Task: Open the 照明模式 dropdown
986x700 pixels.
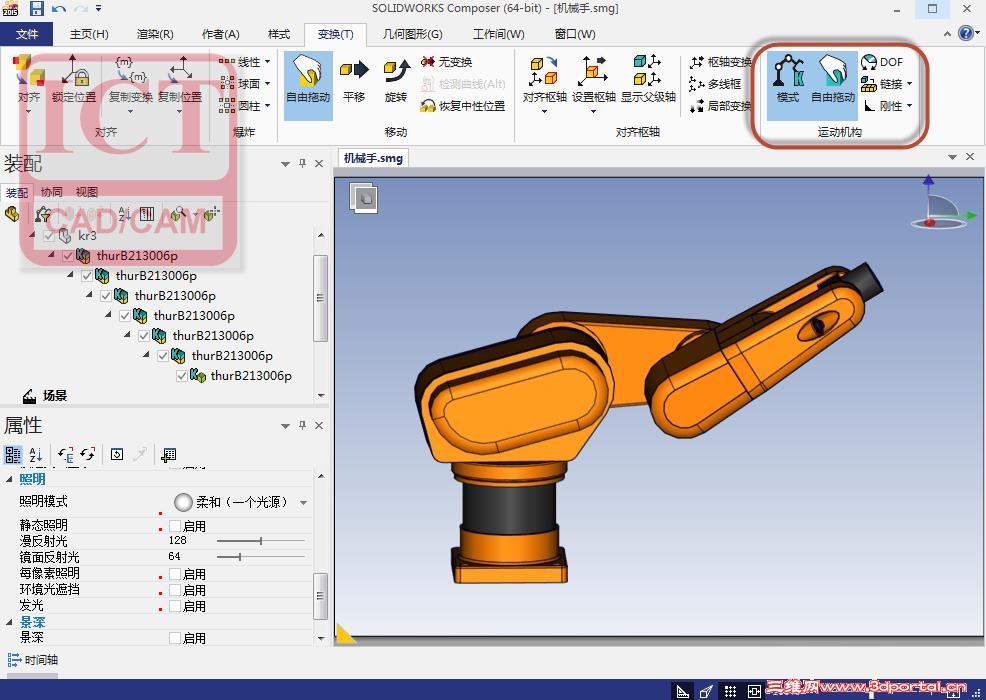Action: click(x=304, y=503)
